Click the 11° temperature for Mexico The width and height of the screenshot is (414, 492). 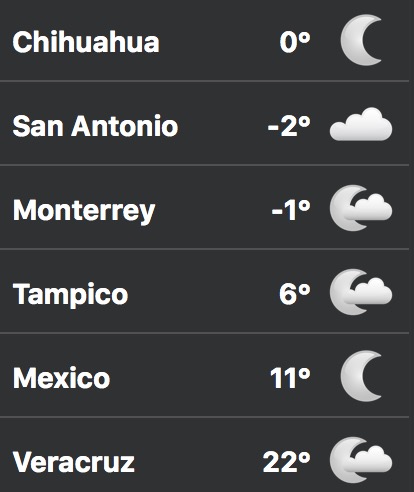pos(290,378)
